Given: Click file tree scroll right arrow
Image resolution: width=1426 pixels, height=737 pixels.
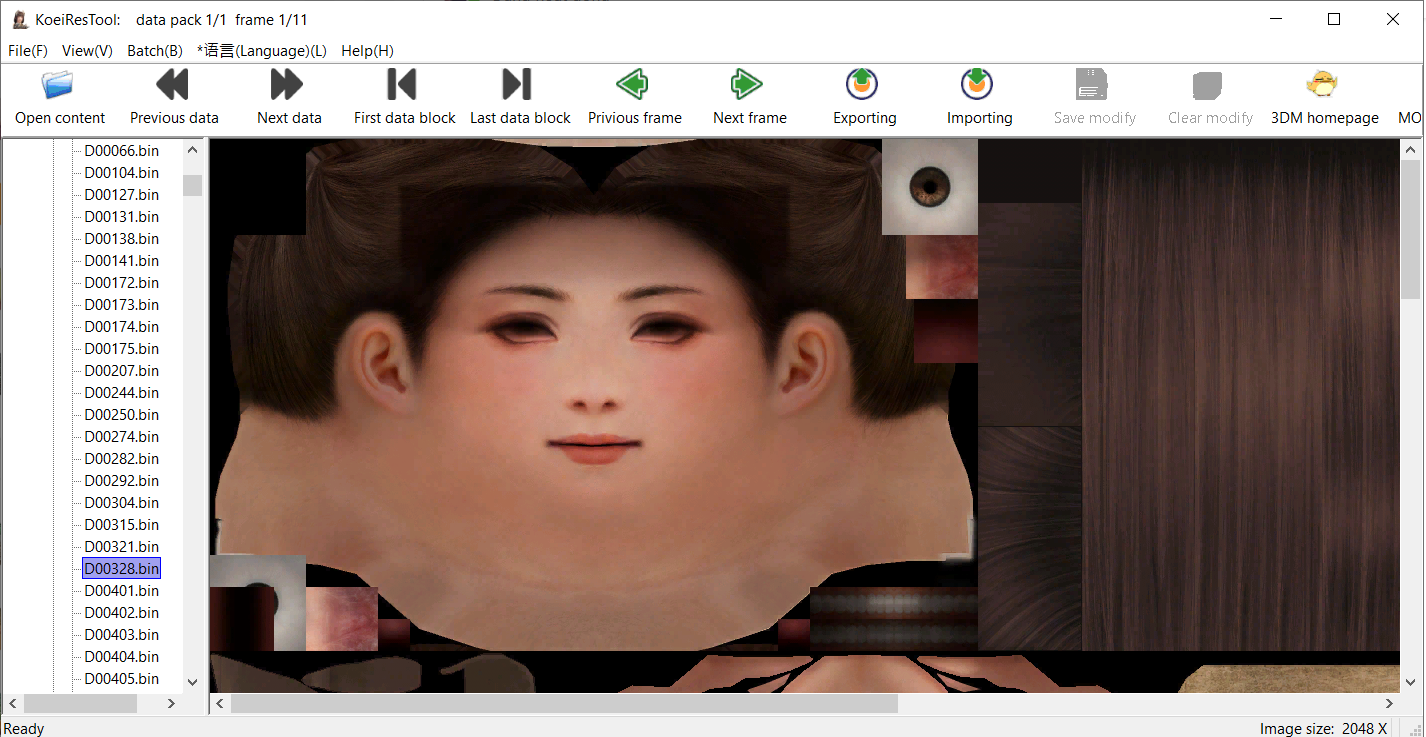Looking at the screenshot, I should (x=171, y=704).
